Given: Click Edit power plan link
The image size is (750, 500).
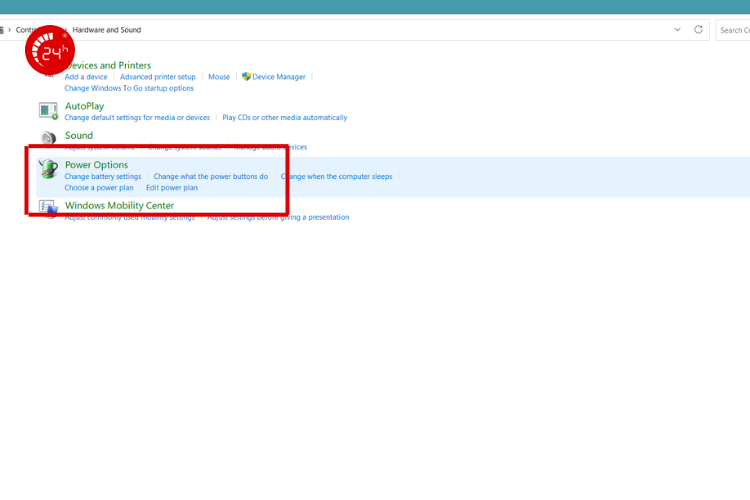Looking at the screenshot, I should coord(171,188).
